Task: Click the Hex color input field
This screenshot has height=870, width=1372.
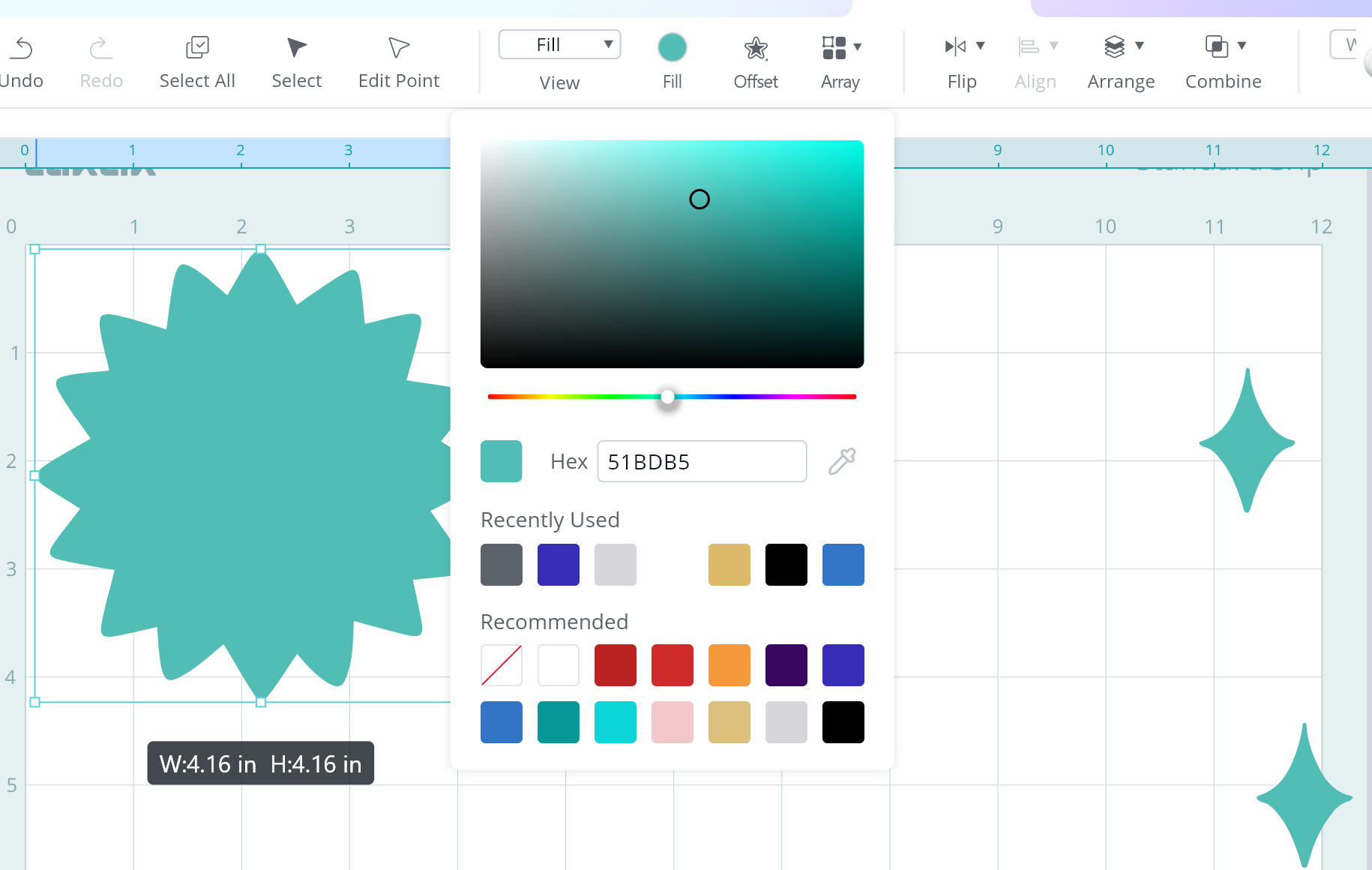Action: (702, 461)
